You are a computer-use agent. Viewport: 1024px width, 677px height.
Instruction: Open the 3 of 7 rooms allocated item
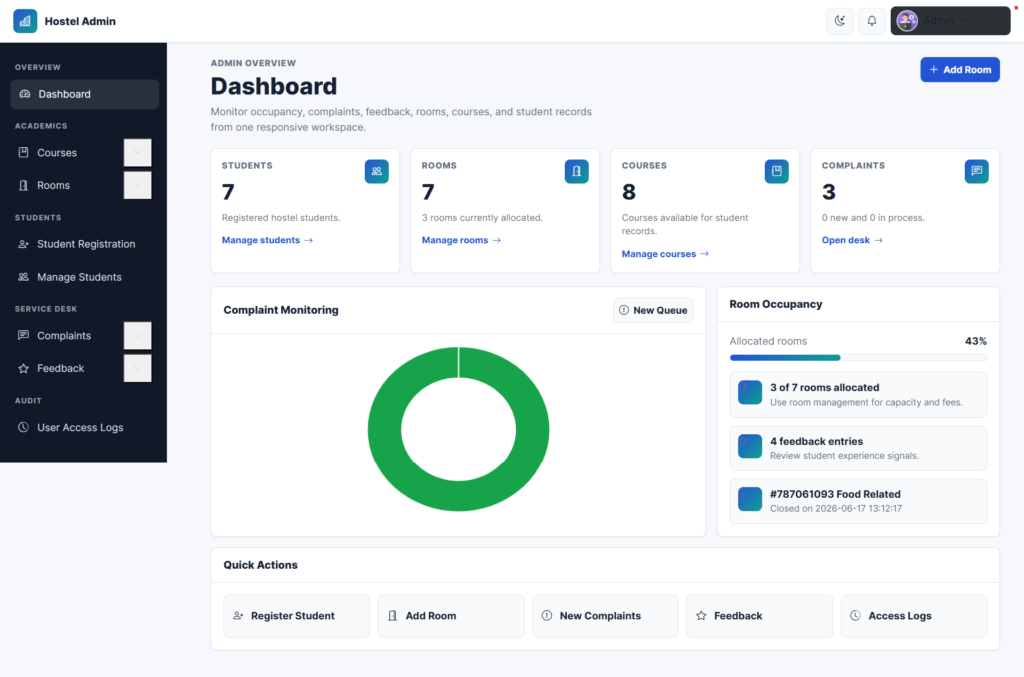pyautogui.click(x=858, y=394)
